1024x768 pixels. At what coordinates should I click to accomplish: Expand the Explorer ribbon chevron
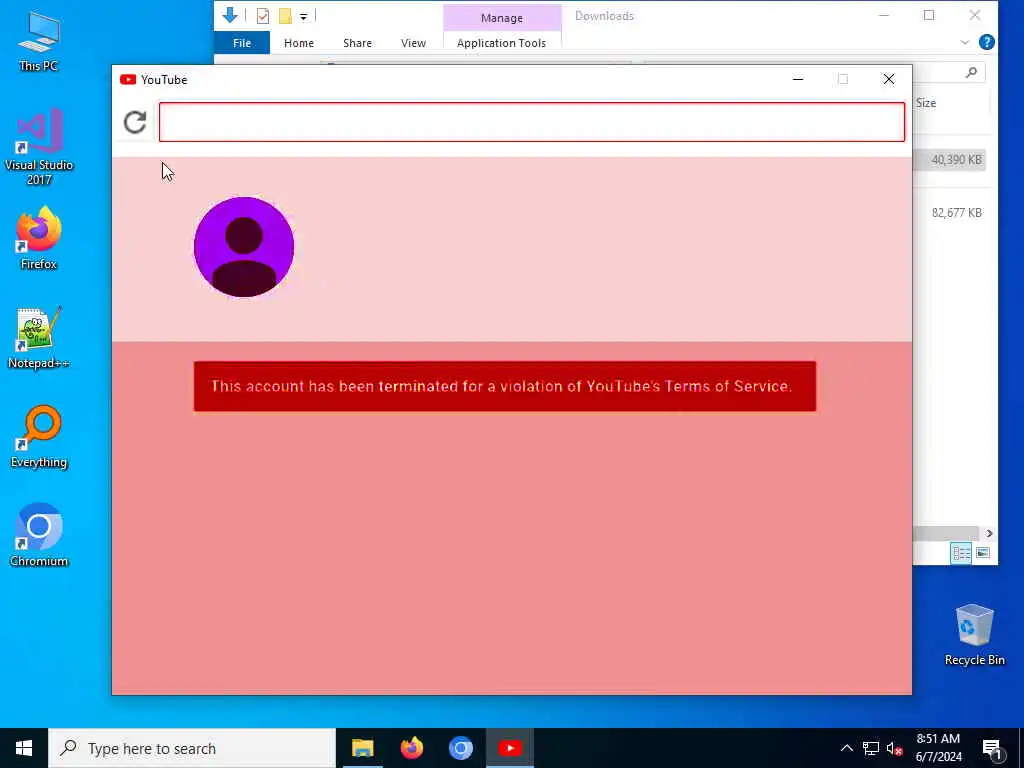pos(965,42)
